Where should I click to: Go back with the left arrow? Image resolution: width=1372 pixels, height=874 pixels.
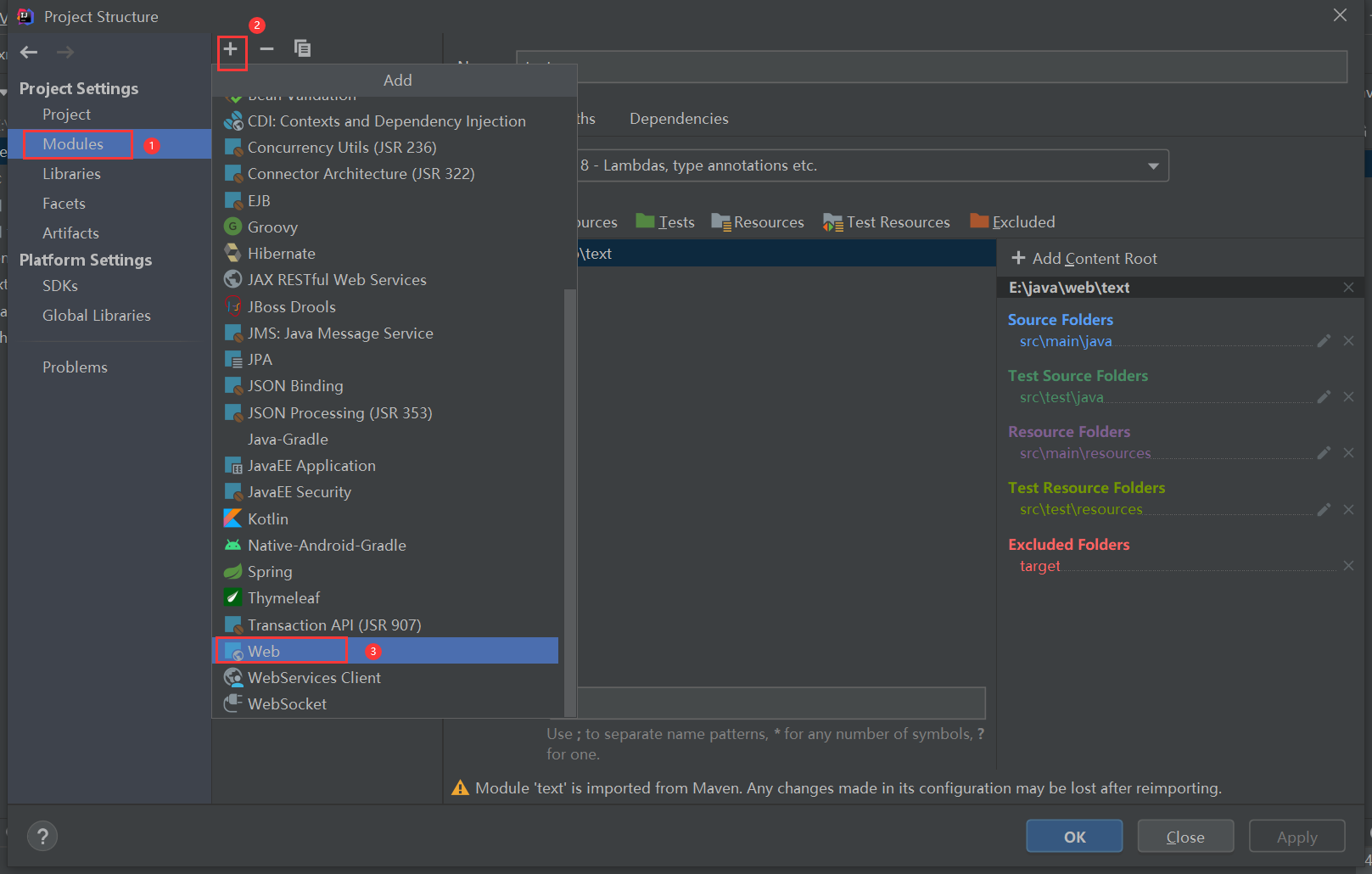tap(29, 53)
